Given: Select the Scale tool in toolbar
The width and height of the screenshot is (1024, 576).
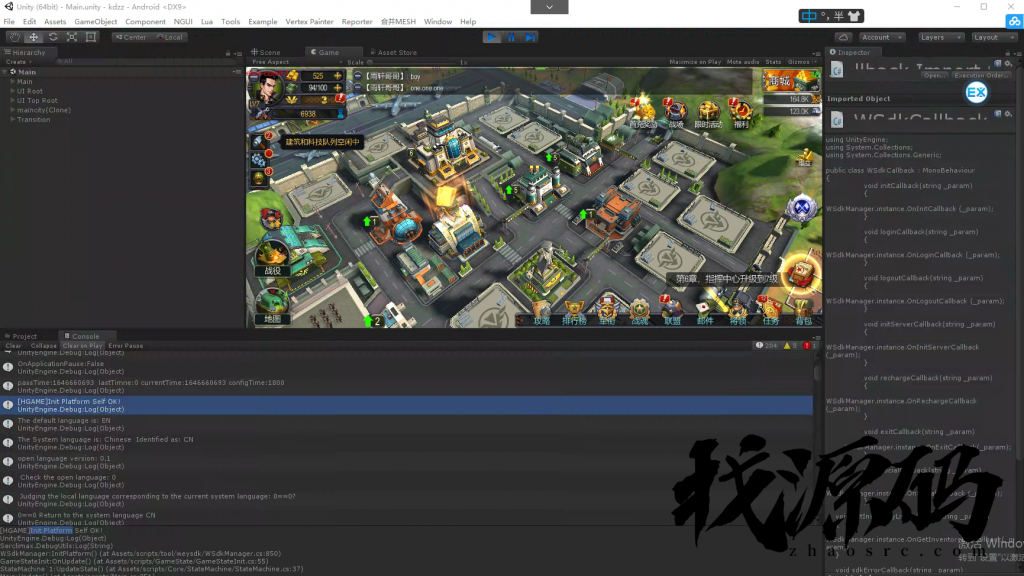Looking at the screenshot, I should pyautogui.click(x=72, y=37).
